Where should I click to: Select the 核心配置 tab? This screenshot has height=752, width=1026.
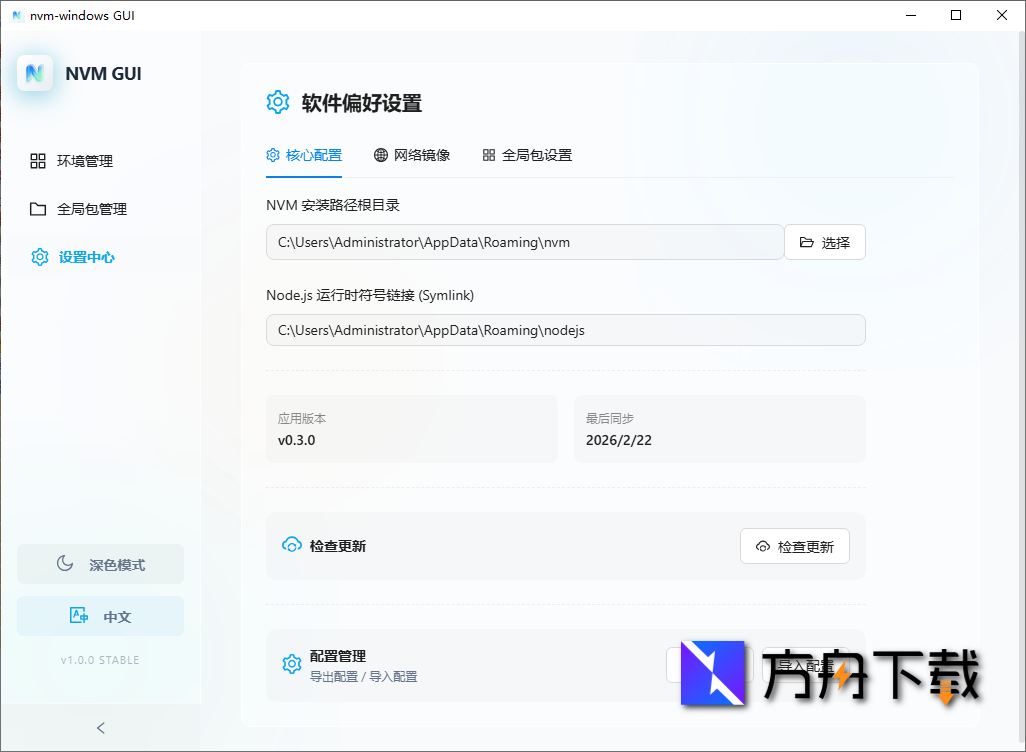click(304, 155)
